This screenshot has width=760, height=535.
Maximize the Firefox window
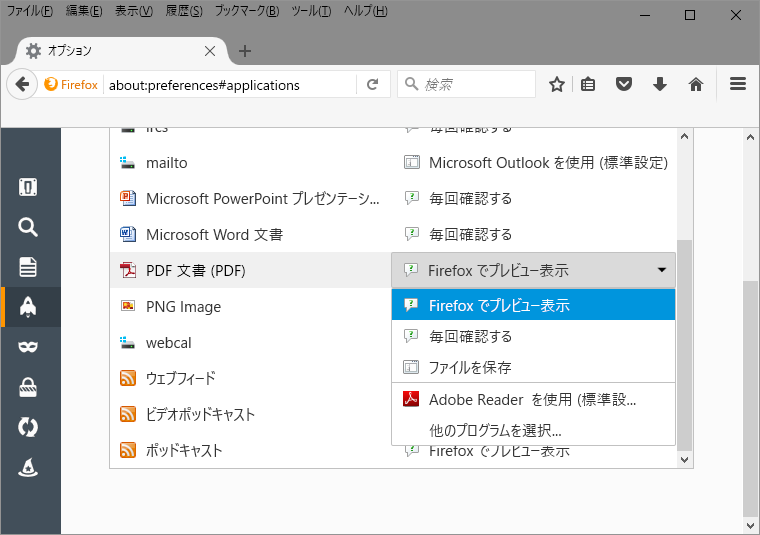690,15
